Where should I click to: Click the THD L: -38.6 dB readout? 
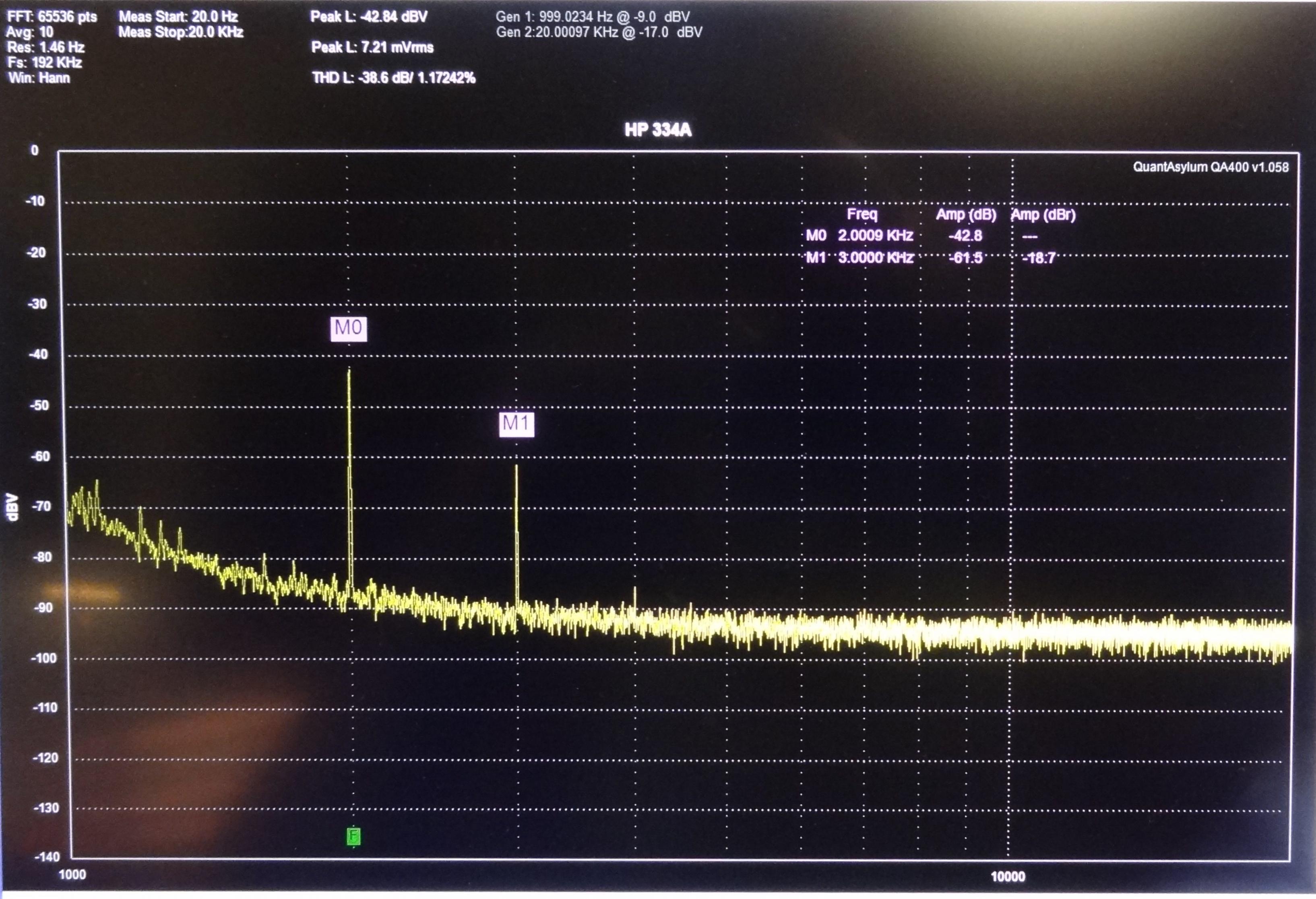[x=394, y=78]
